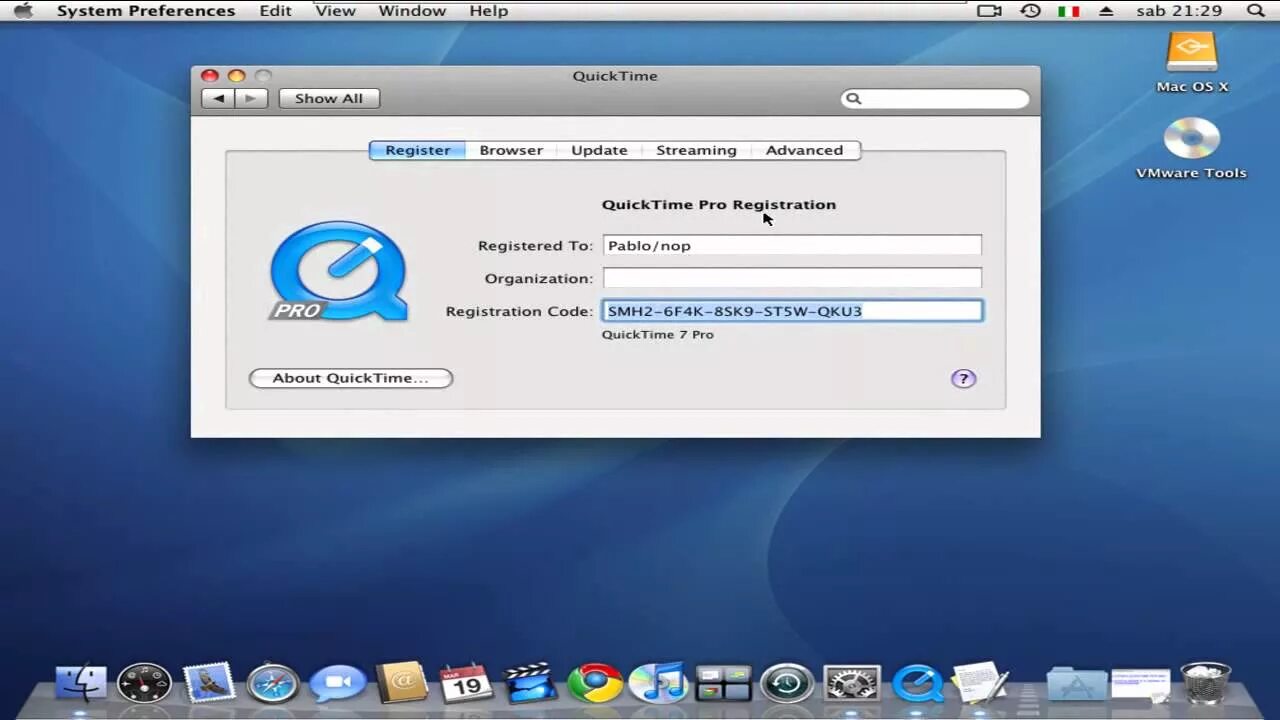Launch Google Chrome from the Dock
Image resolution: width=1280 pixels, height=720 pixels.
[x=594, y=683]
